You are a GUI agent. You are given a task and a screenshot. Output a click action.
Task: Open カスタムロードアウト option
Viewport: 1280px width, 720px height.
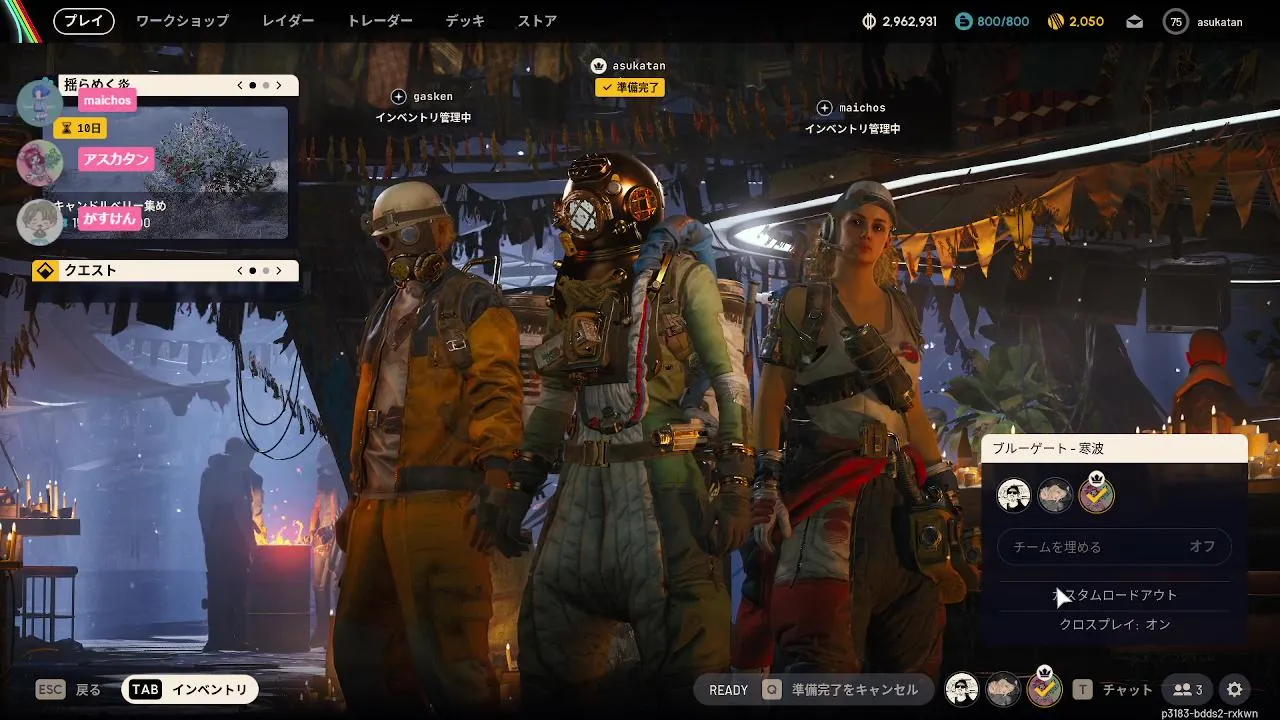(x=1114, y=595)
